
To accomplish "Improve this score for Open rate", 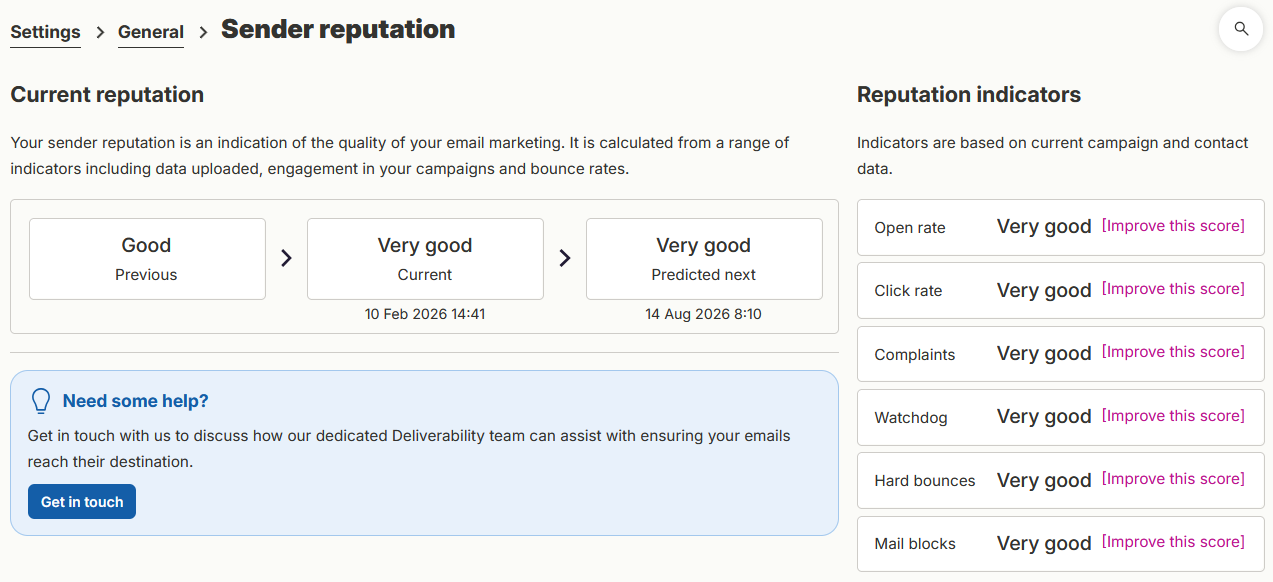I will [x=1173, y=226].
